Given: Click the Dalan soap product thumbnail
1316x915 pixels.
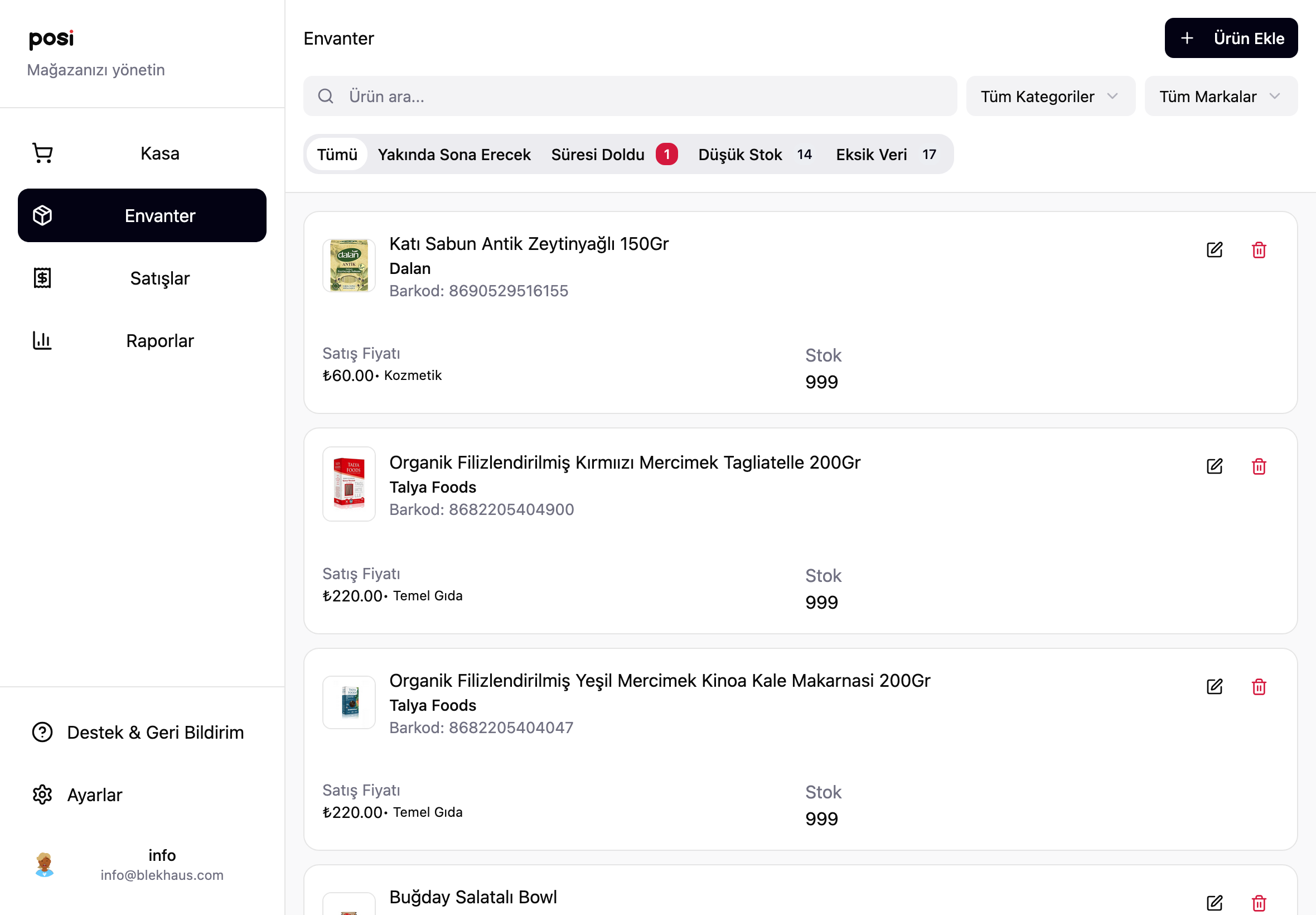Looking at the screenshot, I should [x=349, y=266].
